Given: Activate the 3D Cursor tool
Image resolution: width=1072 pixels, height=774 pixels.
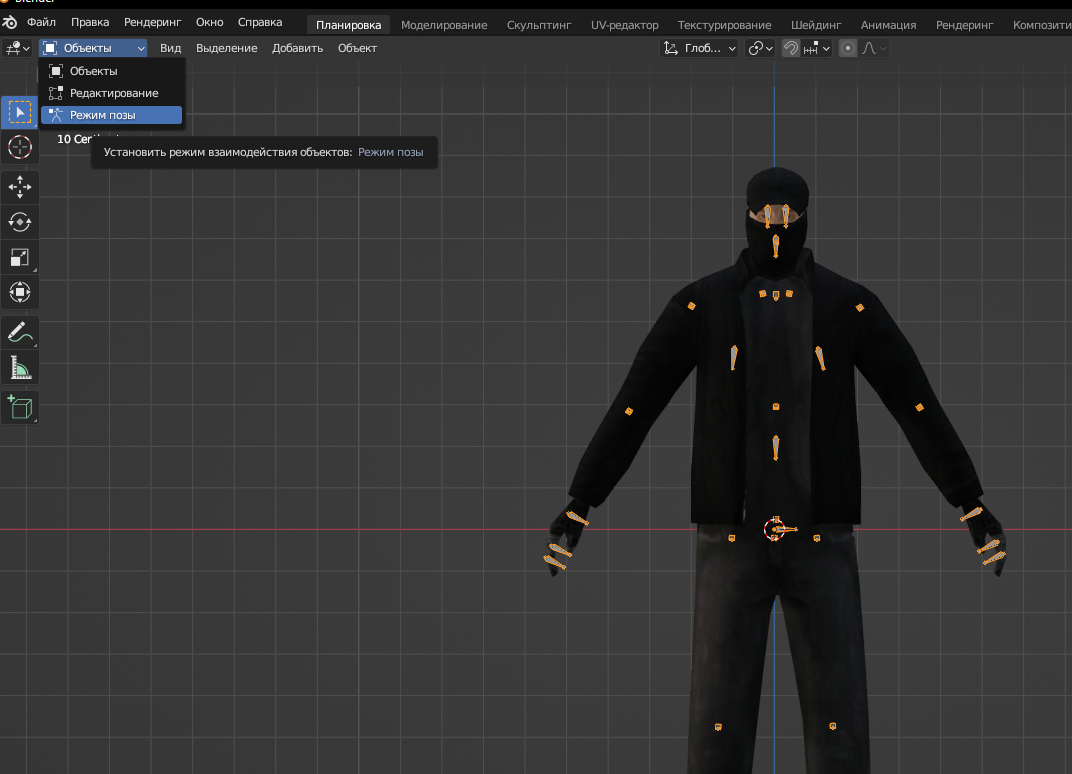Looking at the screenshot, I should (x=19, y=147).
